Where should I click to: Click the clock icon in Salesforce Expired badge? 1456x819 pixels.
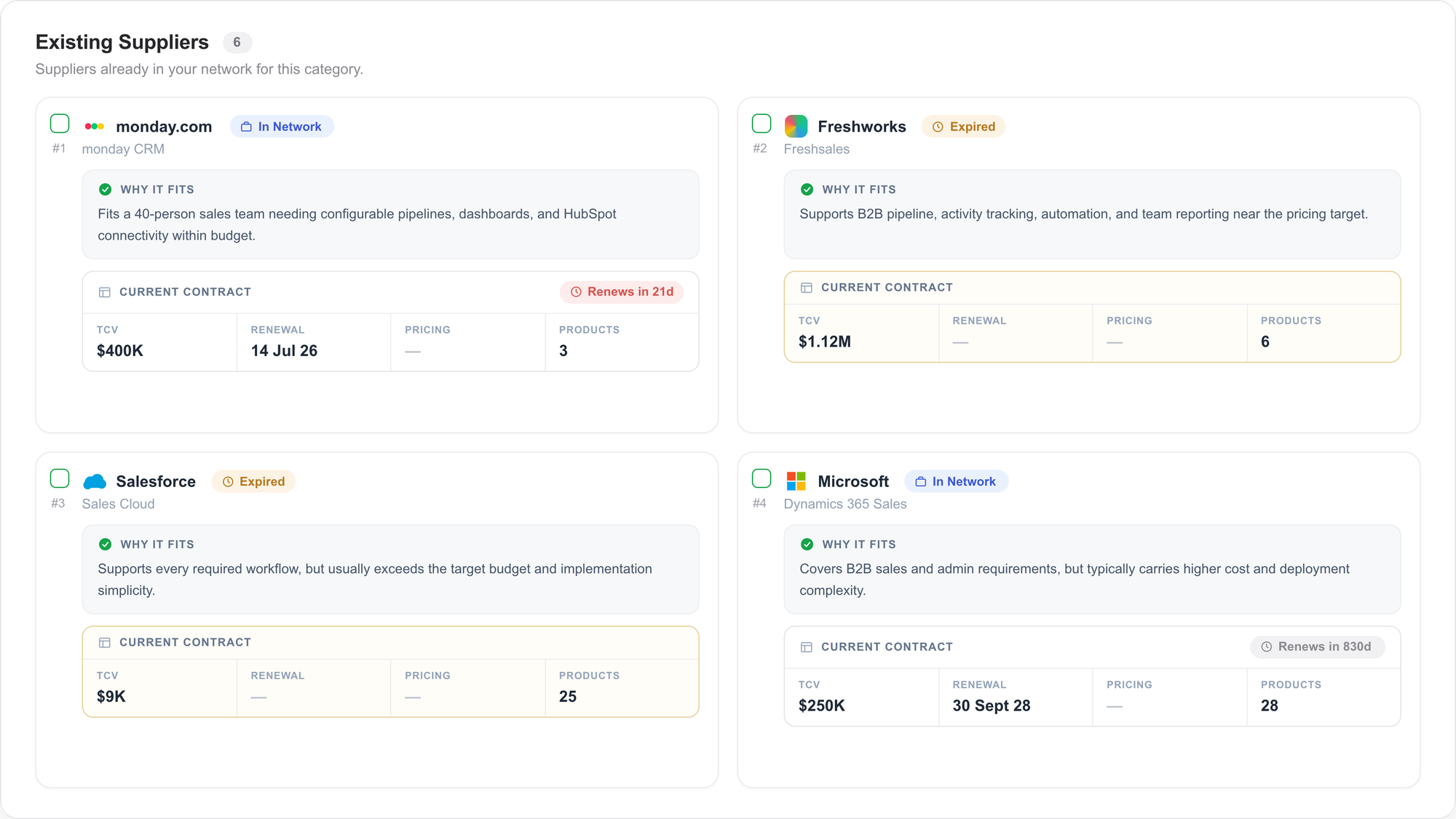(x=228, y=481)
